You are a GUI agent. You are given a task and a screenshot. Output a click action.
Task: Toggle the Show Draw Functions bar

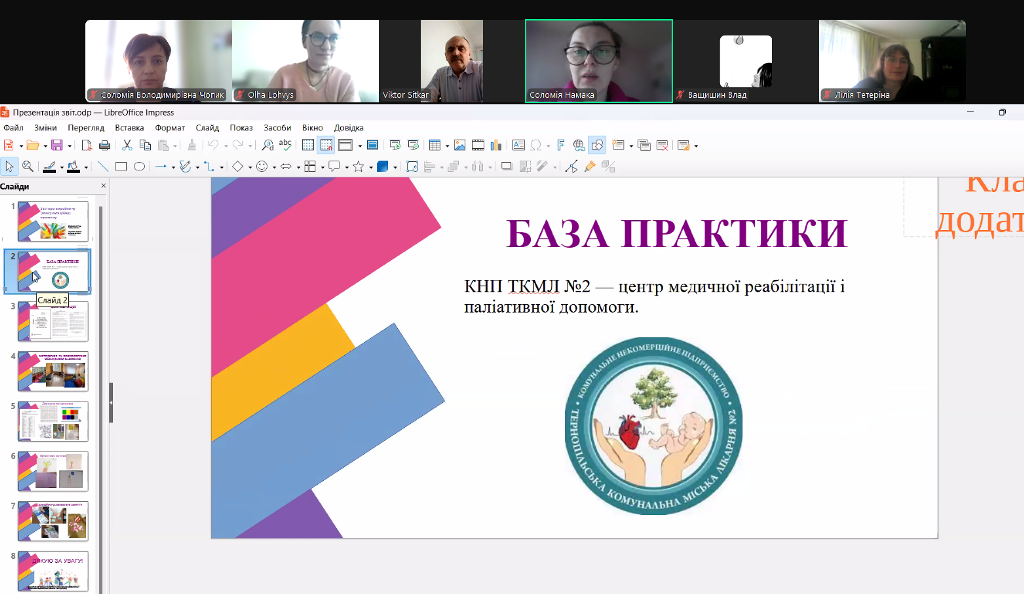pyautogui.click(x=598, y=145)
